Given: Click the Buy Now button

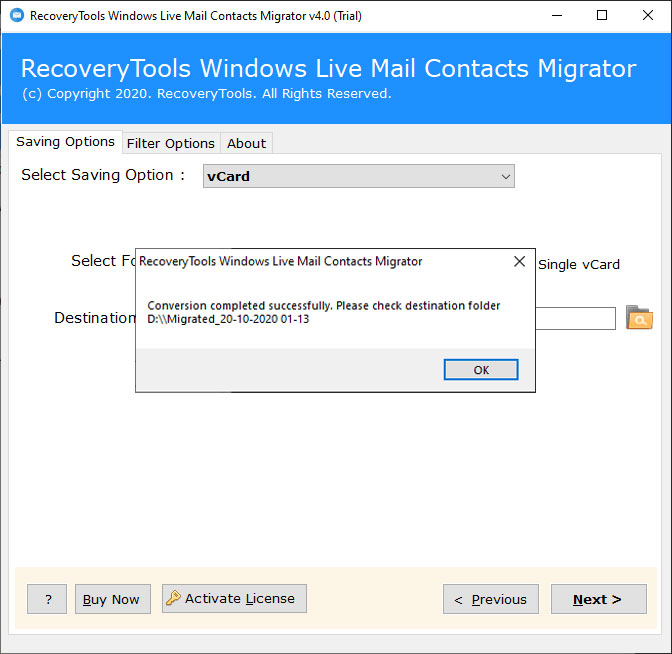Looking at the screenshot, I should tap(113, 599).
